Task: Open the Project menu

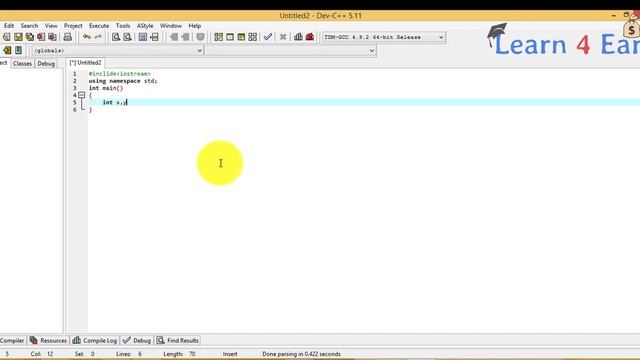Action: click(73, 26)
